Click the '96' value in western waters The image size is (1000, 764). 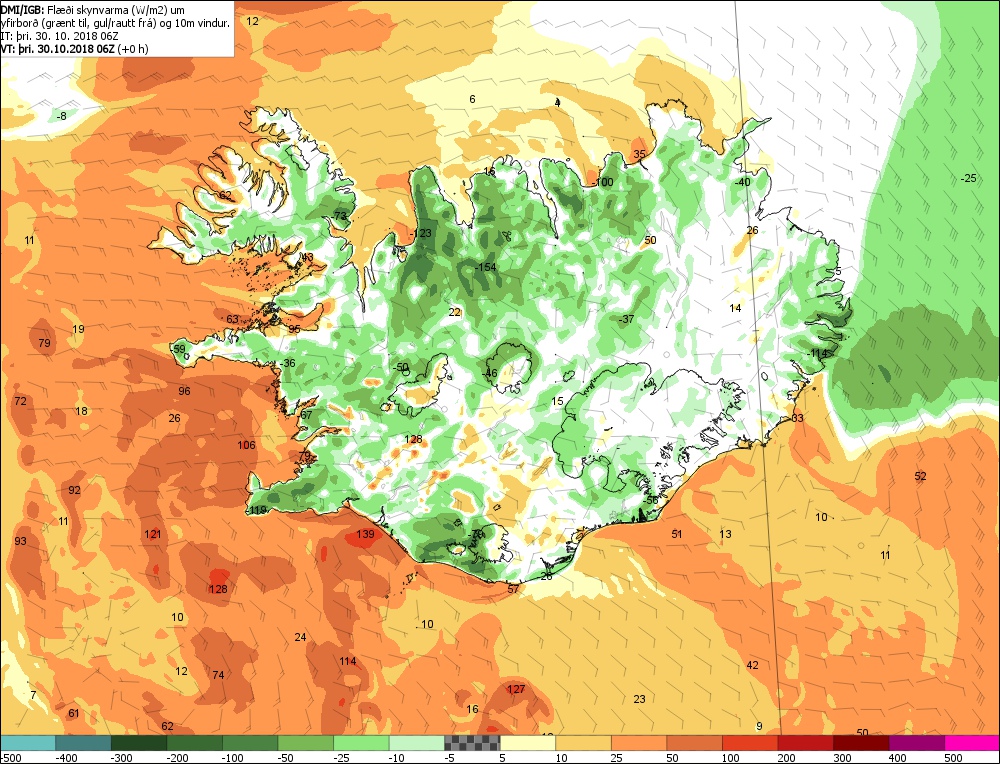(x=184, y=391)
